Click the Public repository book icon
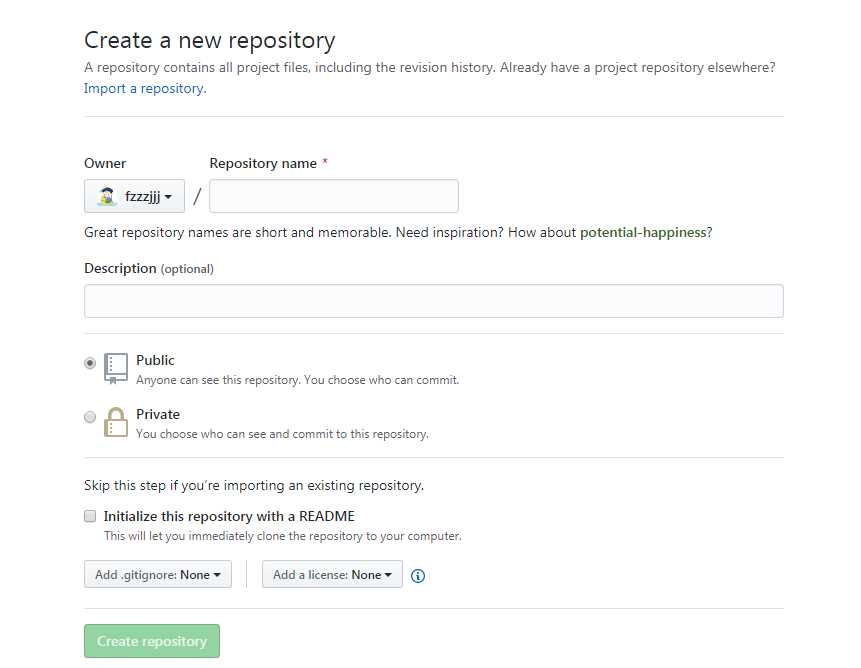 (x=116, y=368)
